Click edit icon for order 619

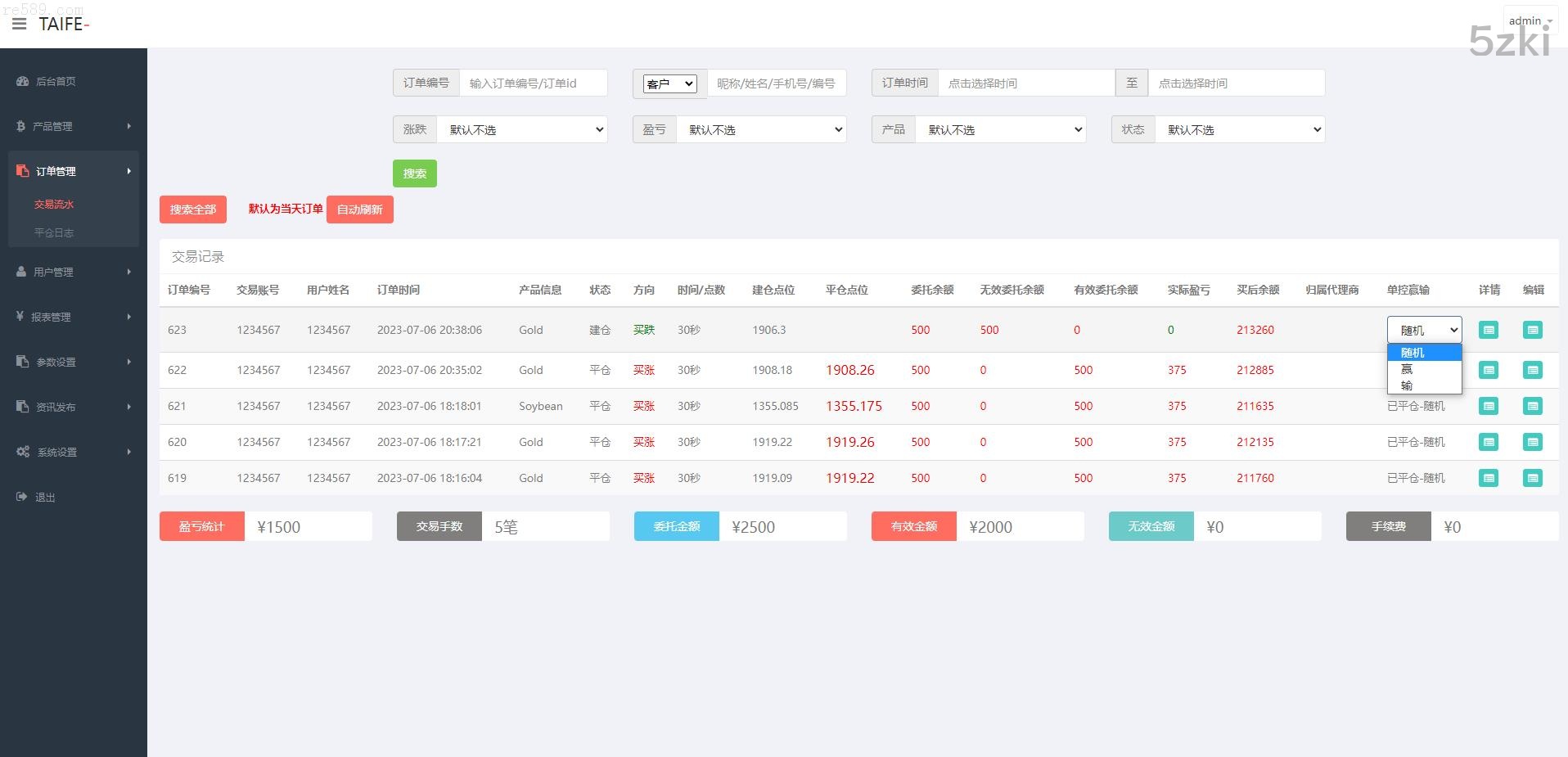[1532, 478]
